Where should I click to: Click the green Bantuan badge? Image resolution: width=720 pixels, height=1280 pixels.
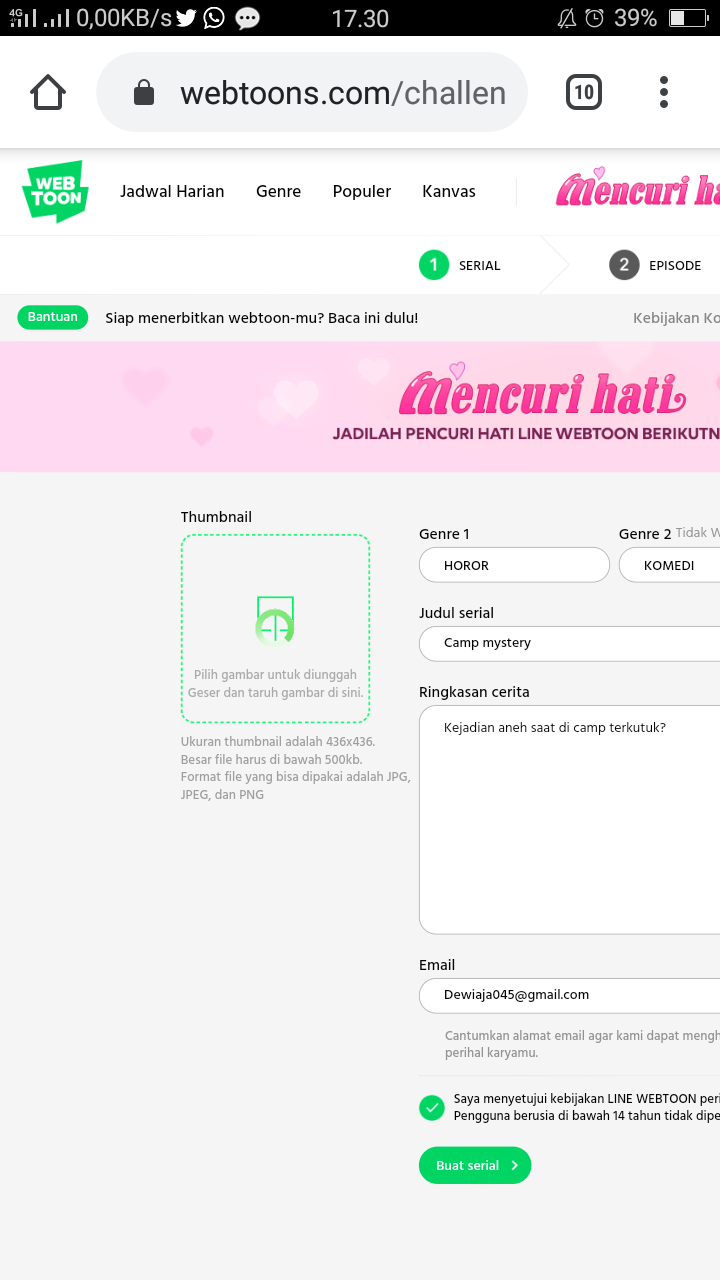(53, 317)
